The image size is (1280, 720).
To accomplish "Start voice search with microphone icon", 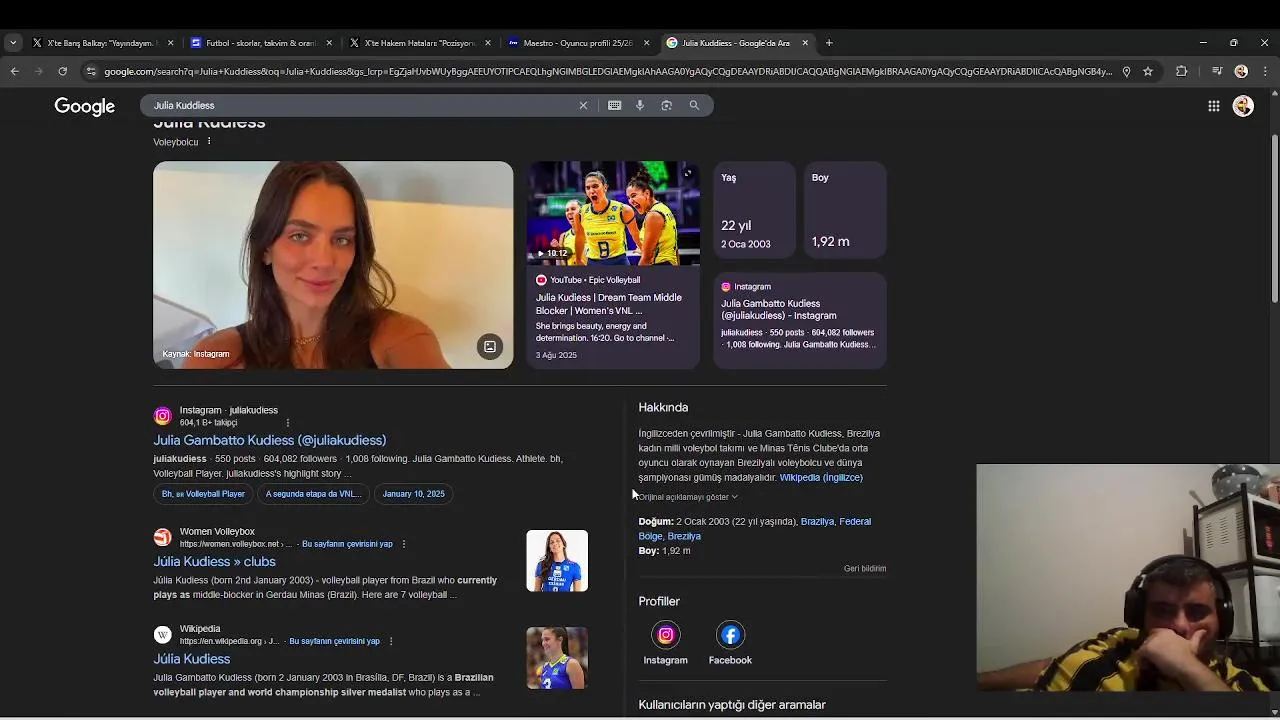I will pos(640,105).
